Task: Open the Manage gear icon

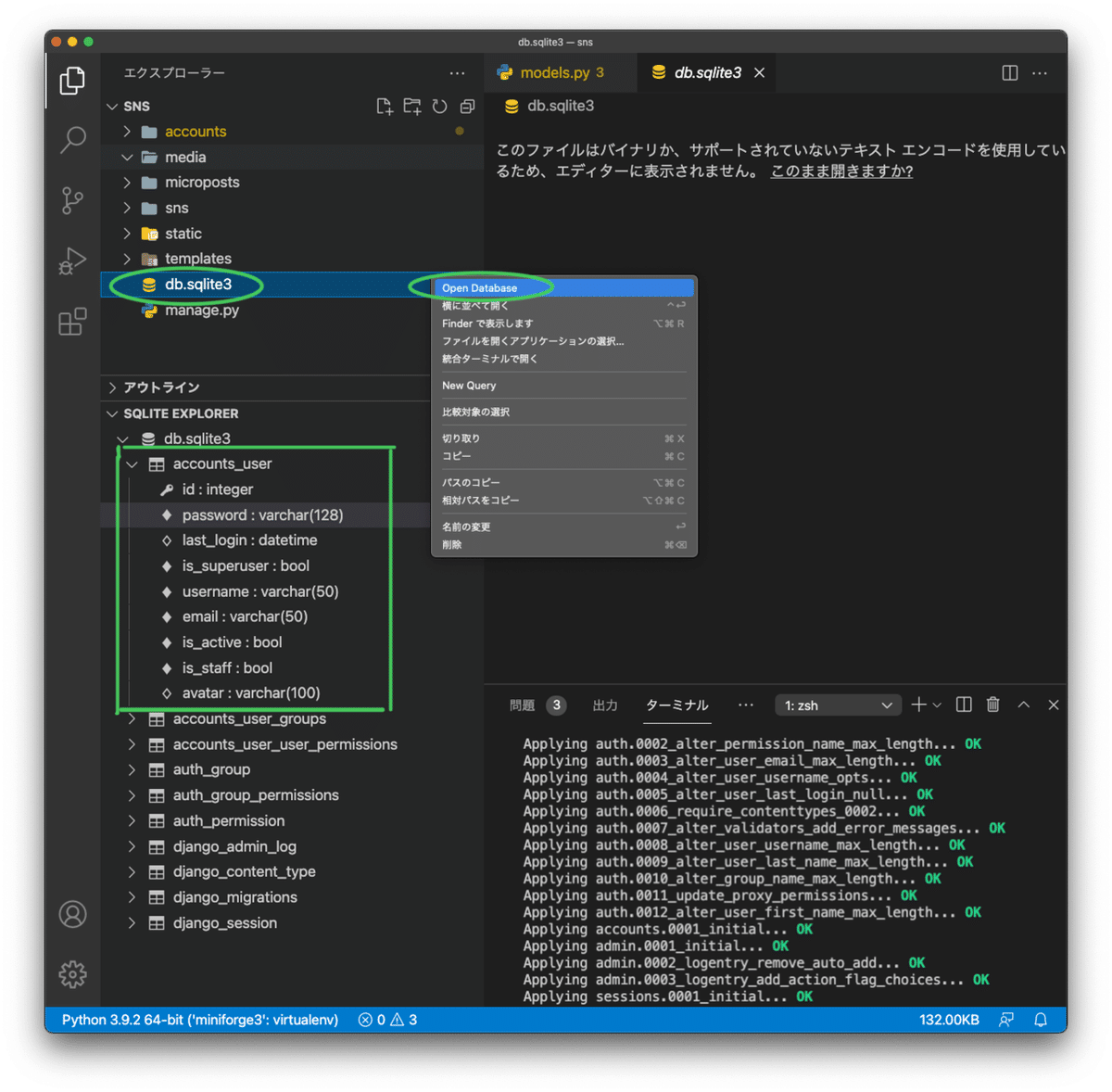Action: click(x=72, y=974)
